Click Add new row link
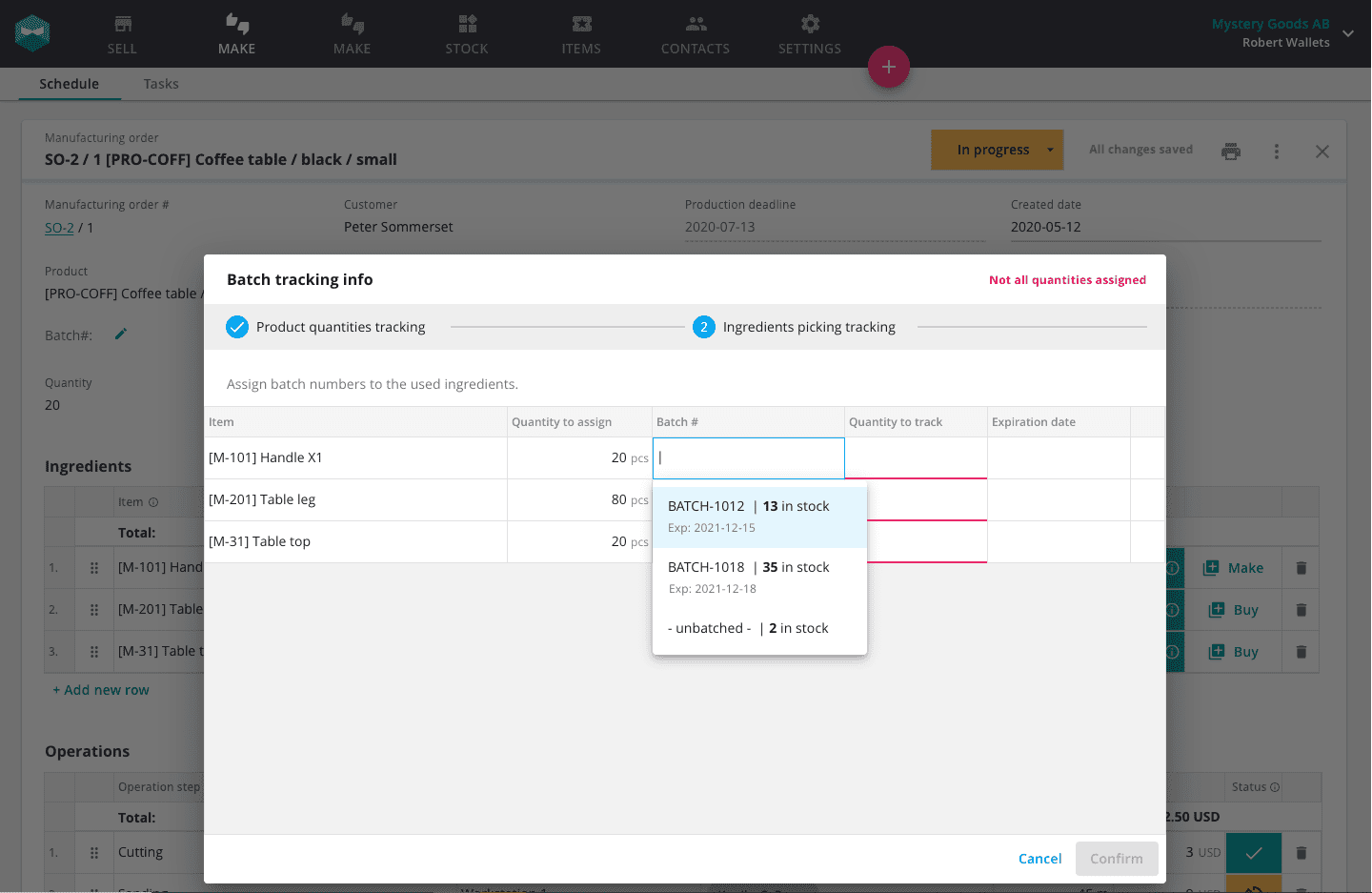This screenshot has width=1372, height=893. (x=101, y=690)
